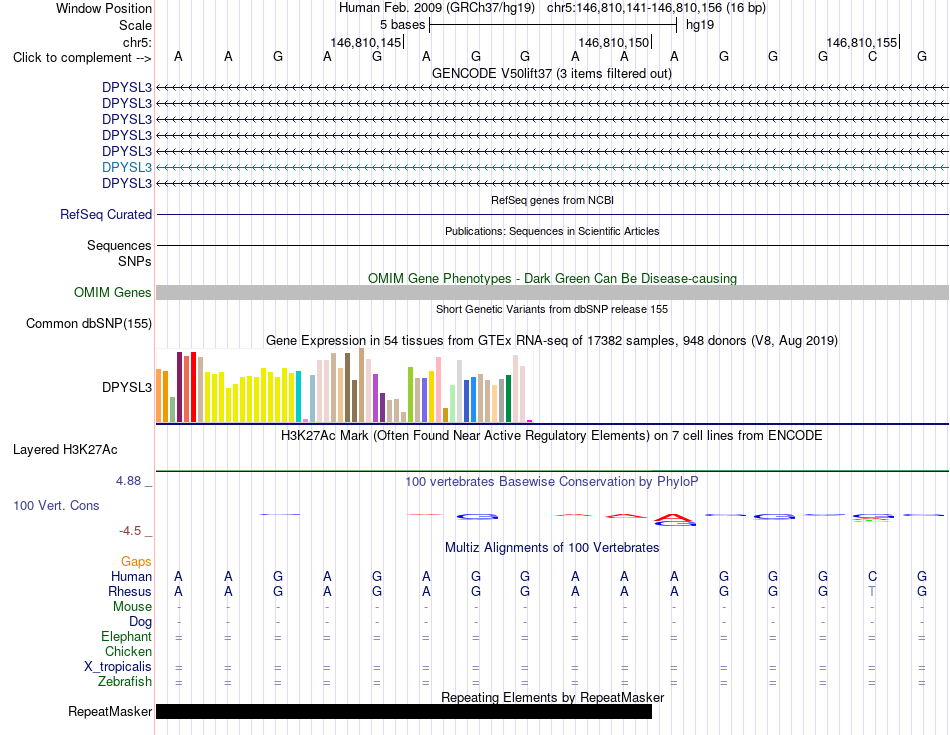Click the bright red GTEx expression bar

click(193, 387)
